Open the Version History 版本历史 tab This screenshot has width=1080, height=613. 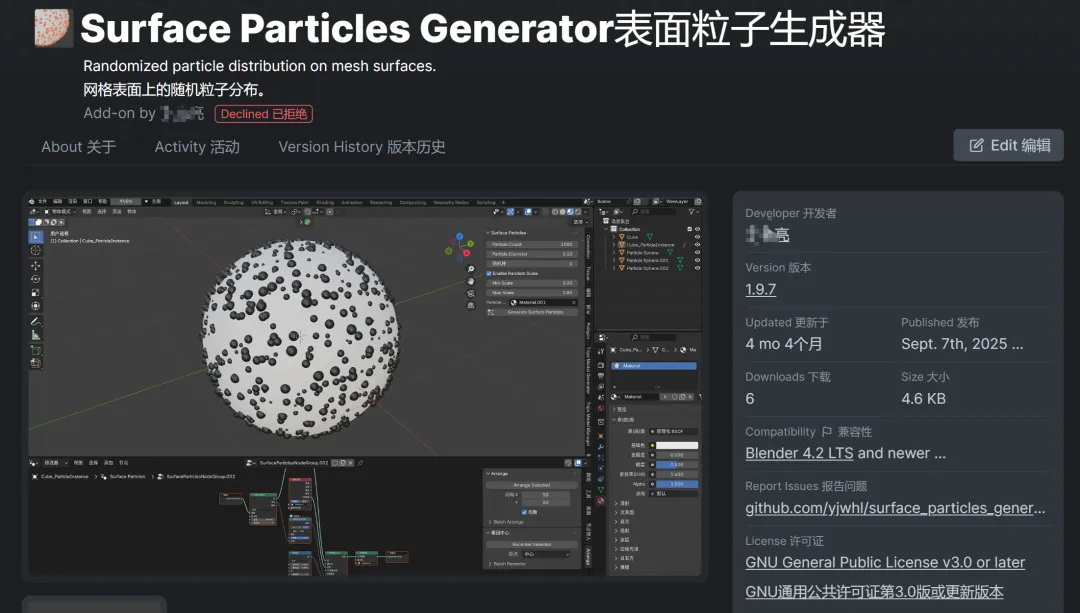(362, 147)
